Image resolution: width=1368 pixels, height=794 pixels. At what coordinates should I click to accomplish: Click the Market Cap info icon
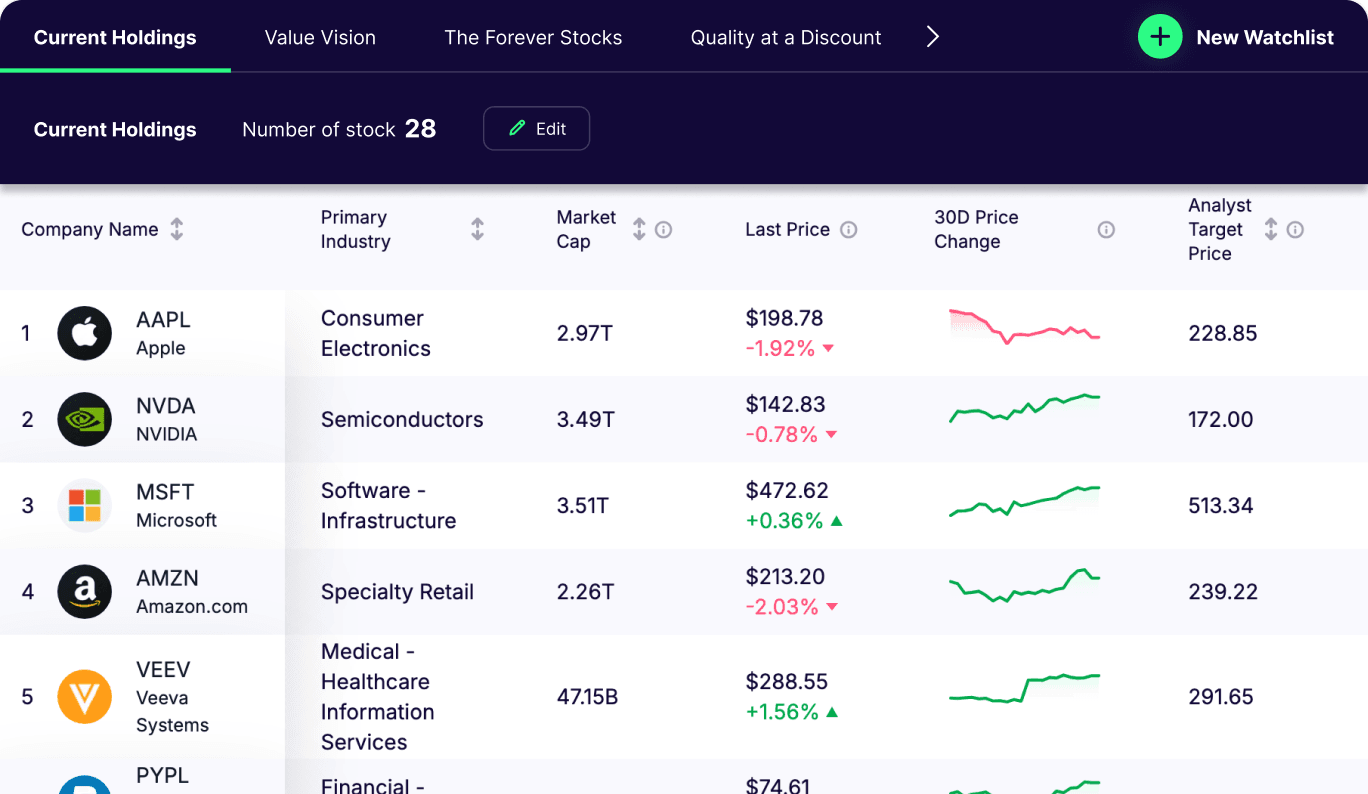(663, 230)
